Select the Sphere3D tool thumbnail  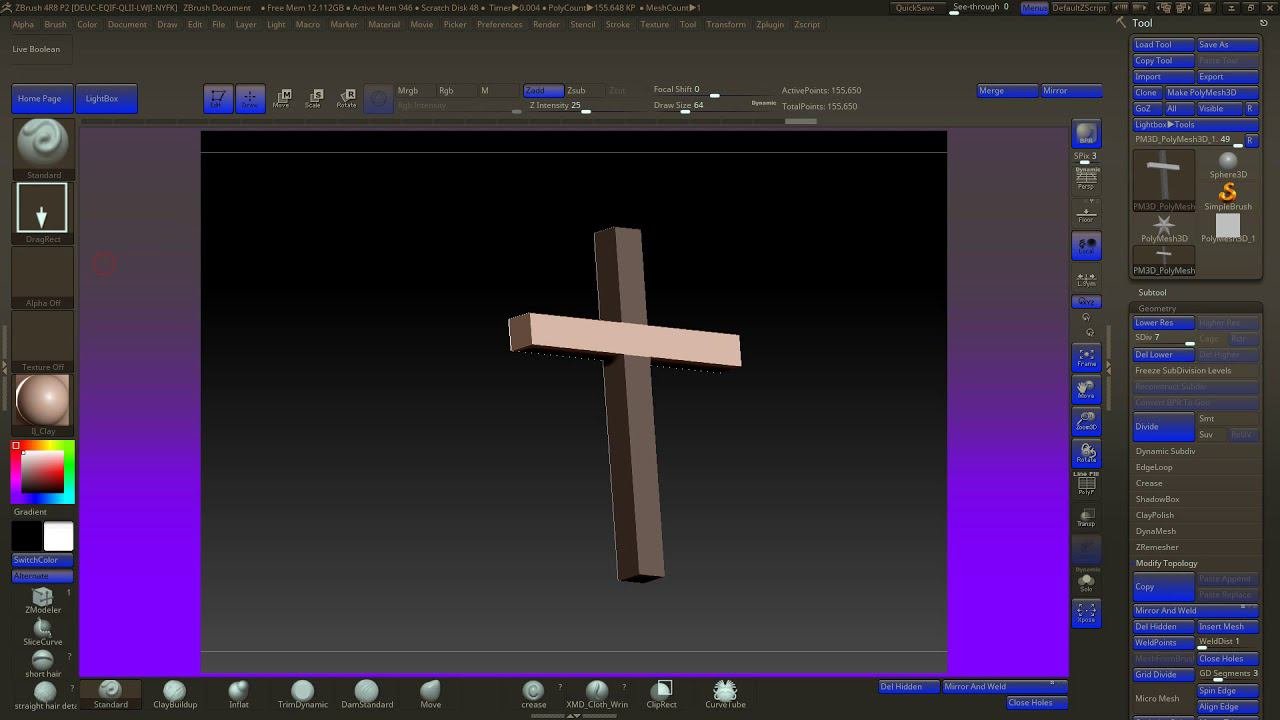pyautogui.click(x=1228, y=164)
